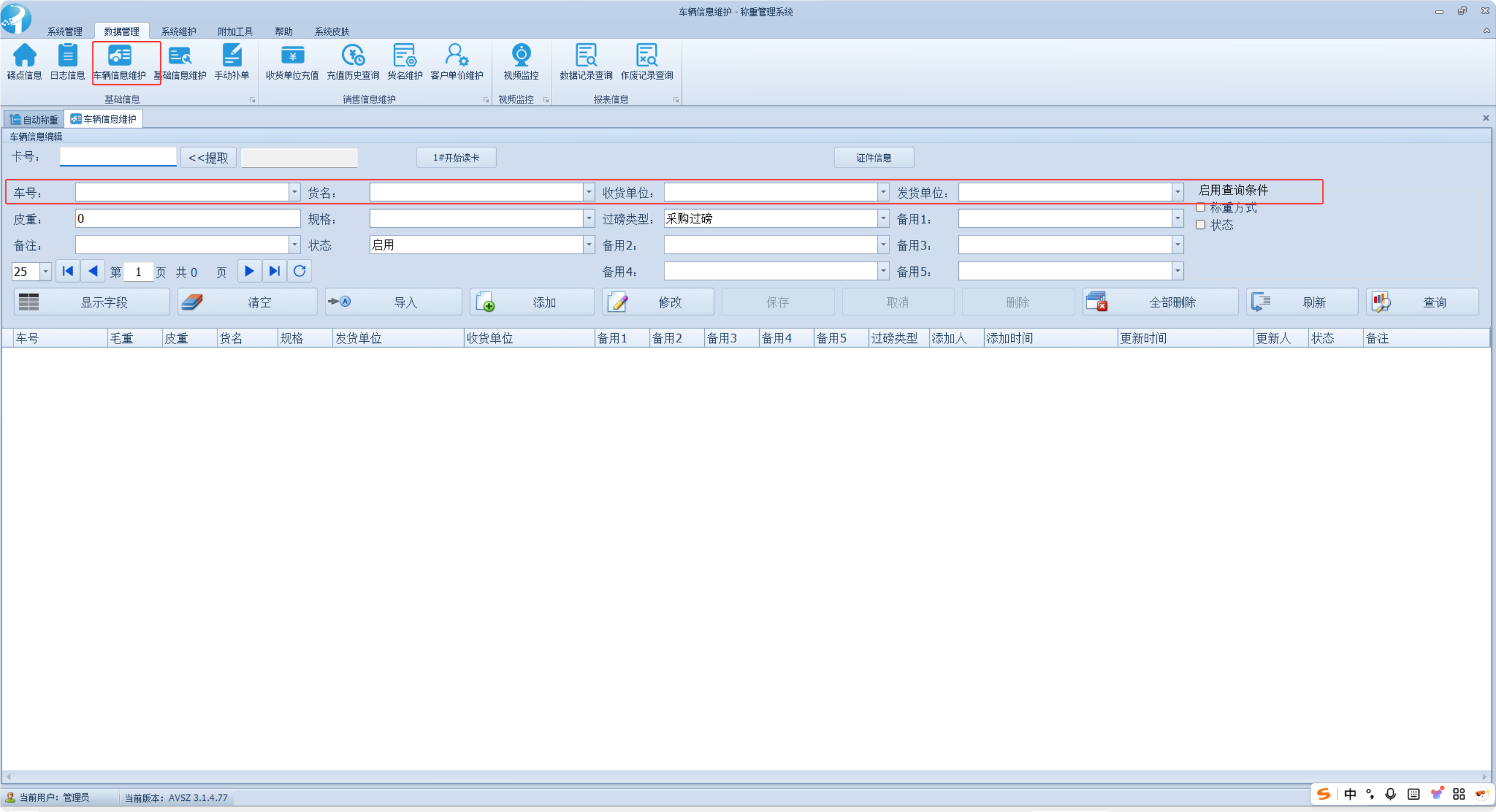Switch to 自动称重 document tab
The height and width of the screenshot is (812, 1496).
point(34,120)
